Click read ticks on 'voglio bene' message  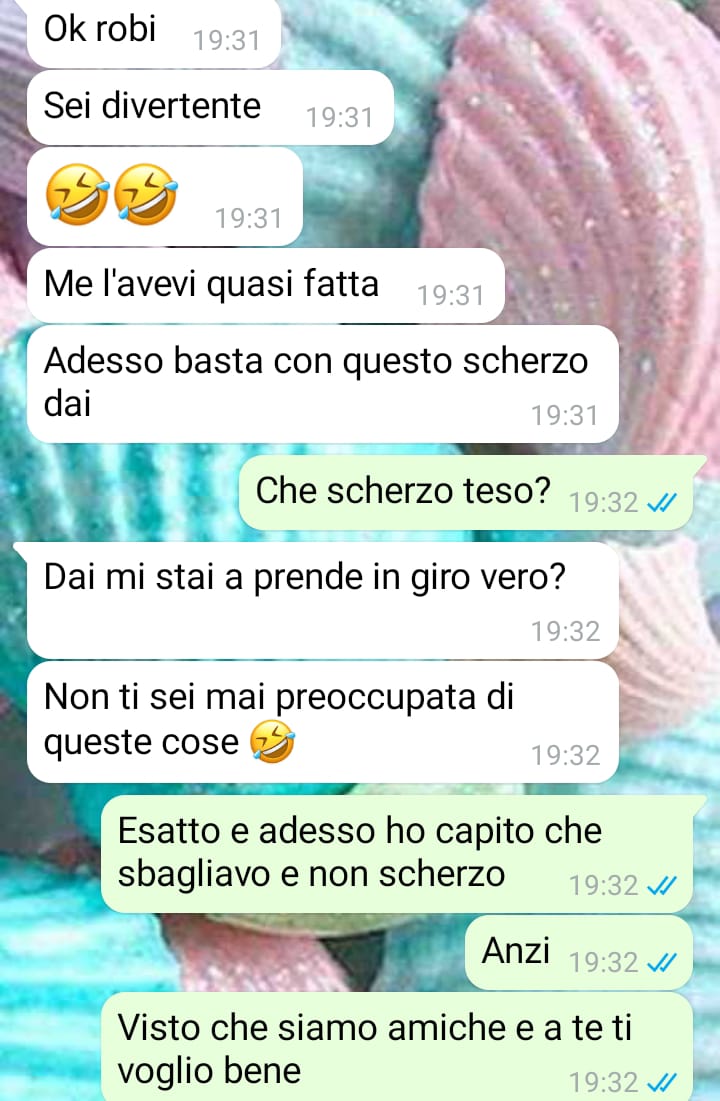click(662, 1082)
